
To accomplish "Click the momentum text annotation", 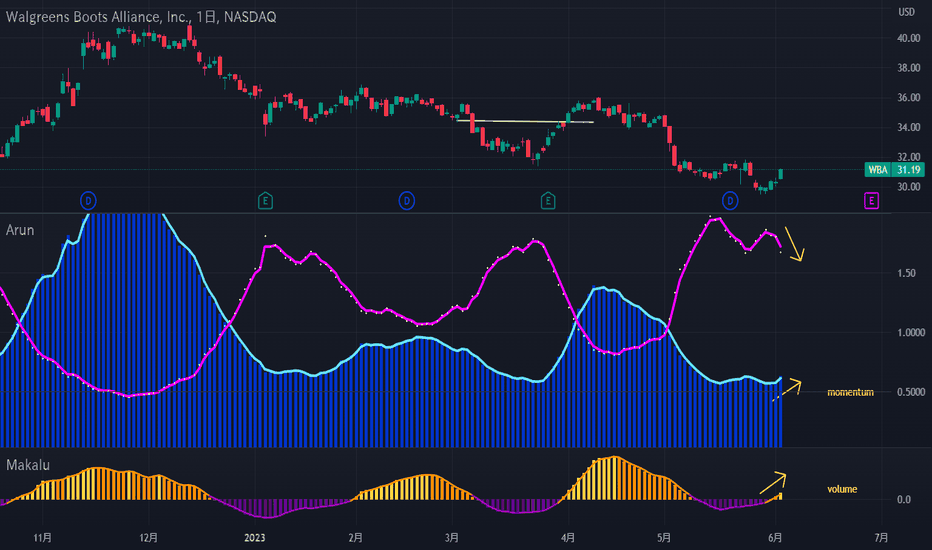I will (850, 392).
